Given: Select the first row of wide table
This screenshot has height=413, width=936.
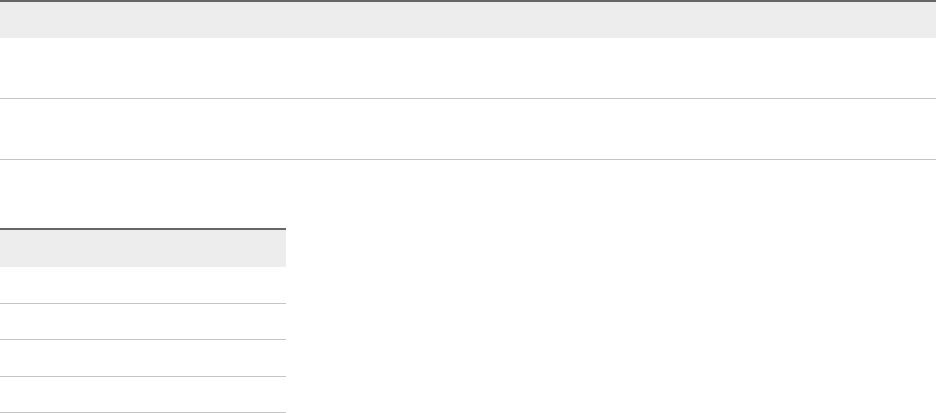Looking at the screenshot, I should [x=468, y=68].
